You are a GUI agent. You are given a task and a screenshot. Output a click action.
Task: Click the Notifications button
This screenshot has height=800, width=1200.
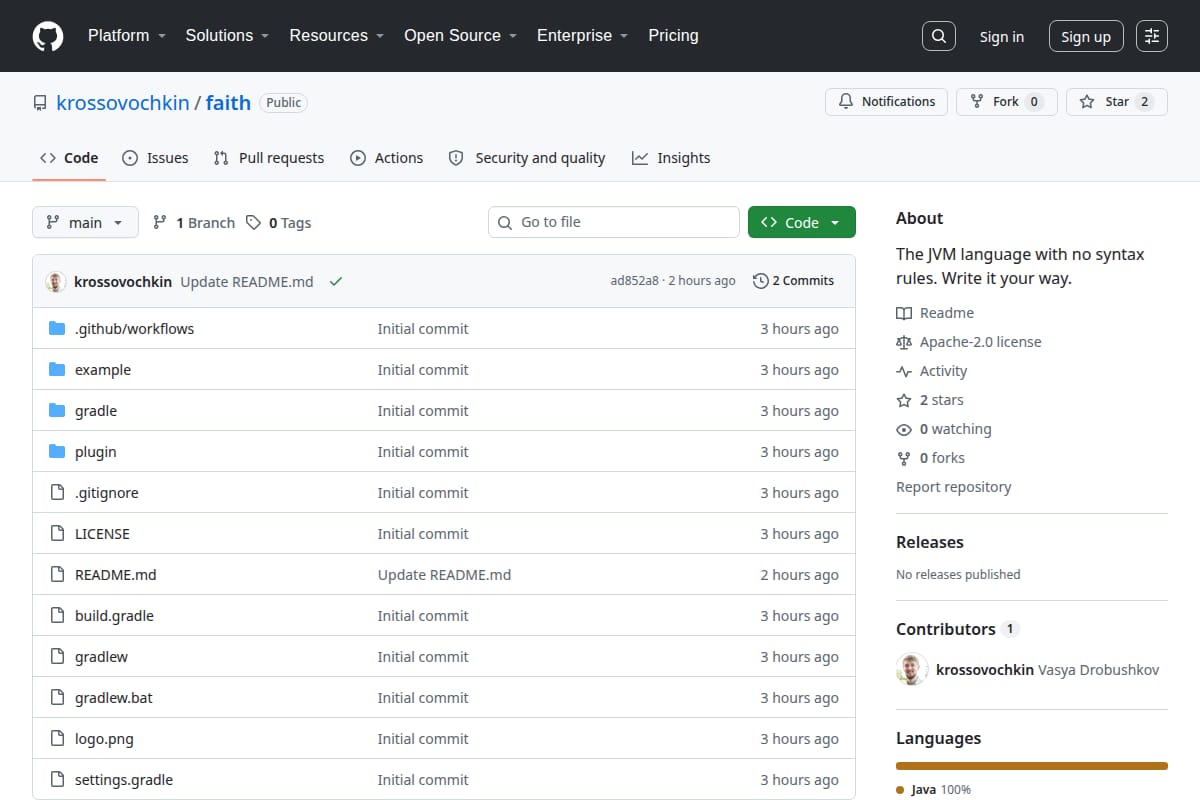(x=886, y=102)
